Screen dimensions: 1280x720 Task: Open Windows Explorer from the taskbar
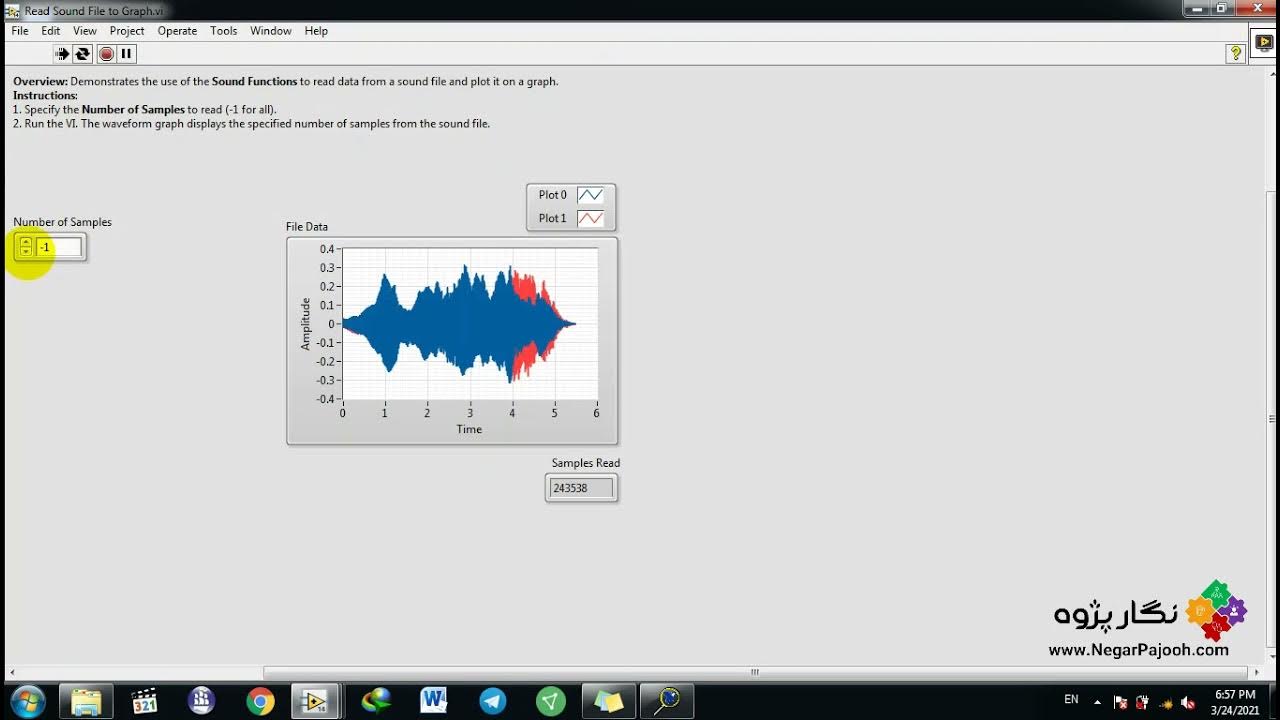(86, 701)
